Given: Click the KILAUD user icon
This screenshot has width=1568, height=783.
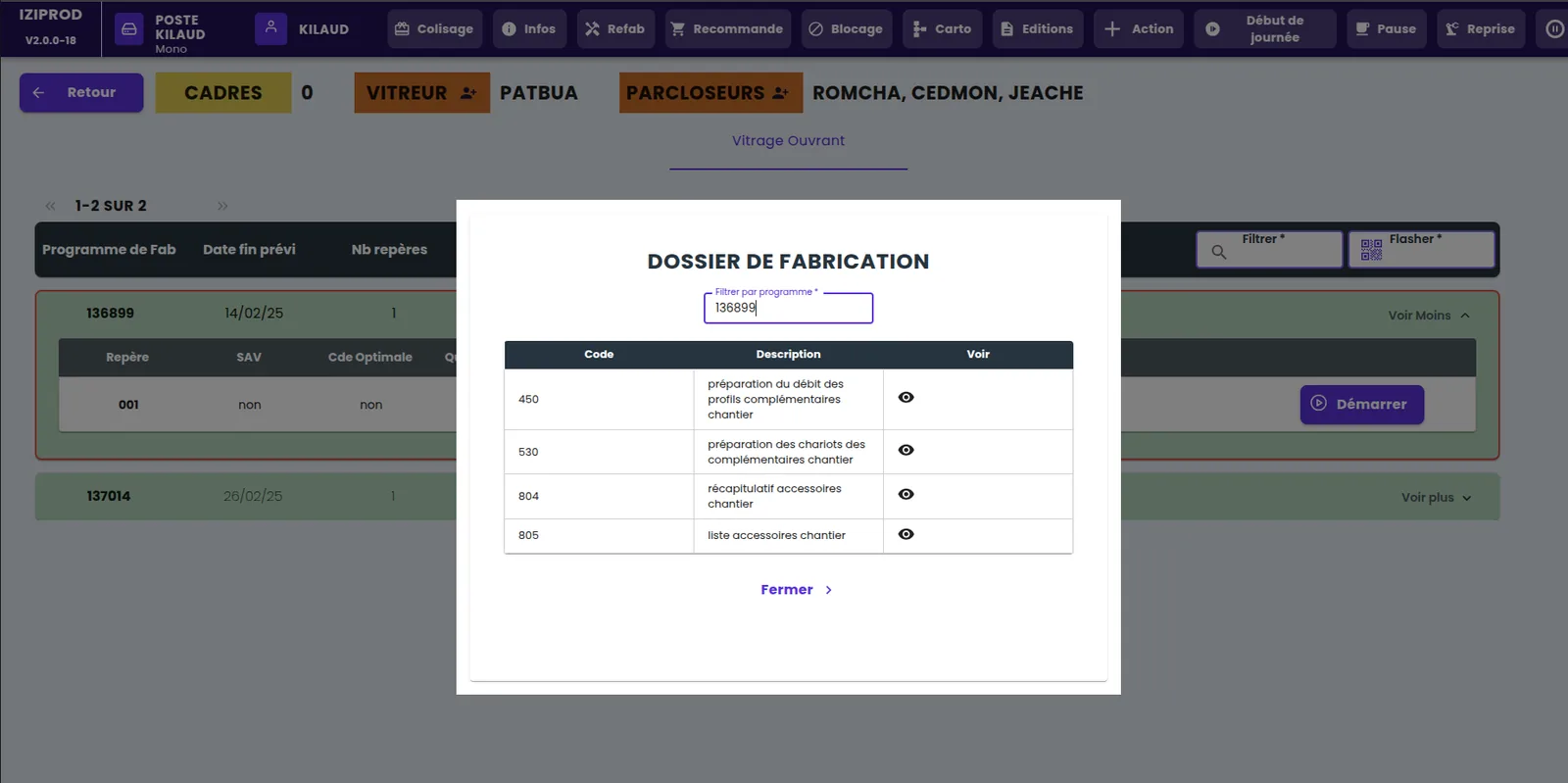Looking at the screenshot, I should (x=270, y=29).
